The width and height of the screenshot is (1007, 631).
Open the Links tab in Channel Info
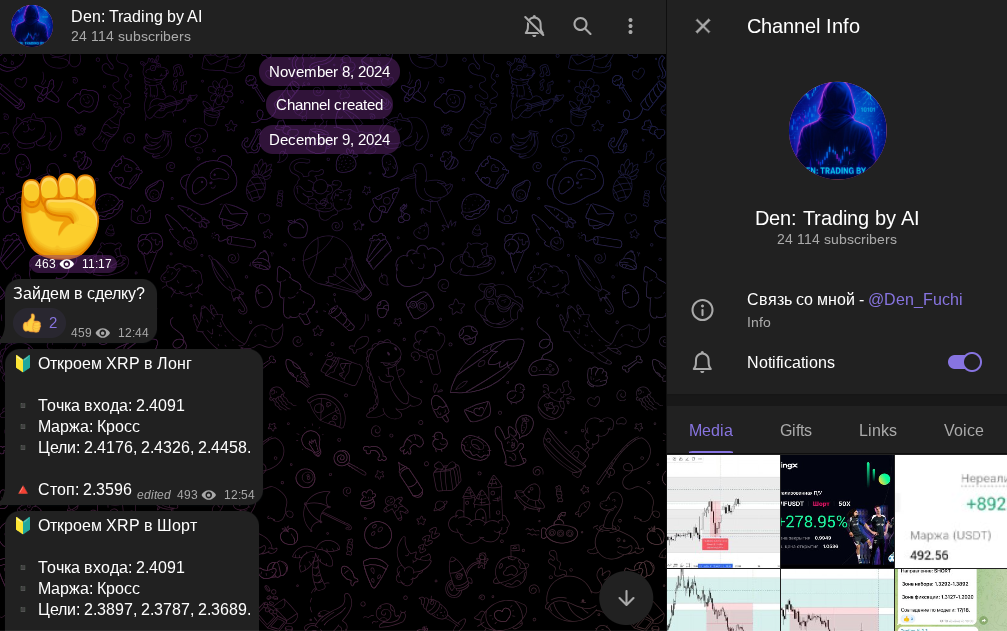[877, 431]
